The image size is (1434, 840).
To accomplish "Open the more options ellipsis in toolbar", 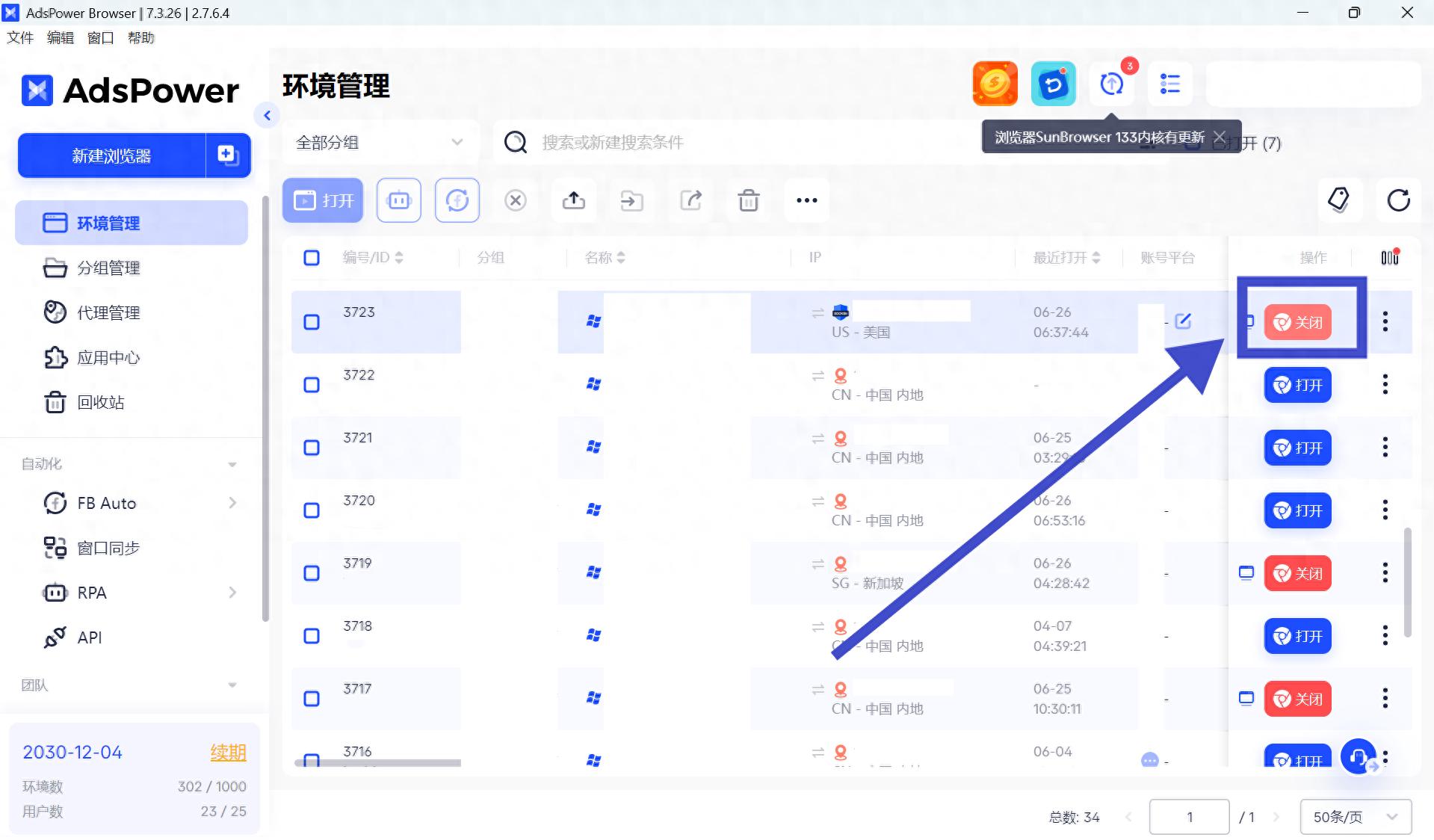I will [x=806, y=200].
